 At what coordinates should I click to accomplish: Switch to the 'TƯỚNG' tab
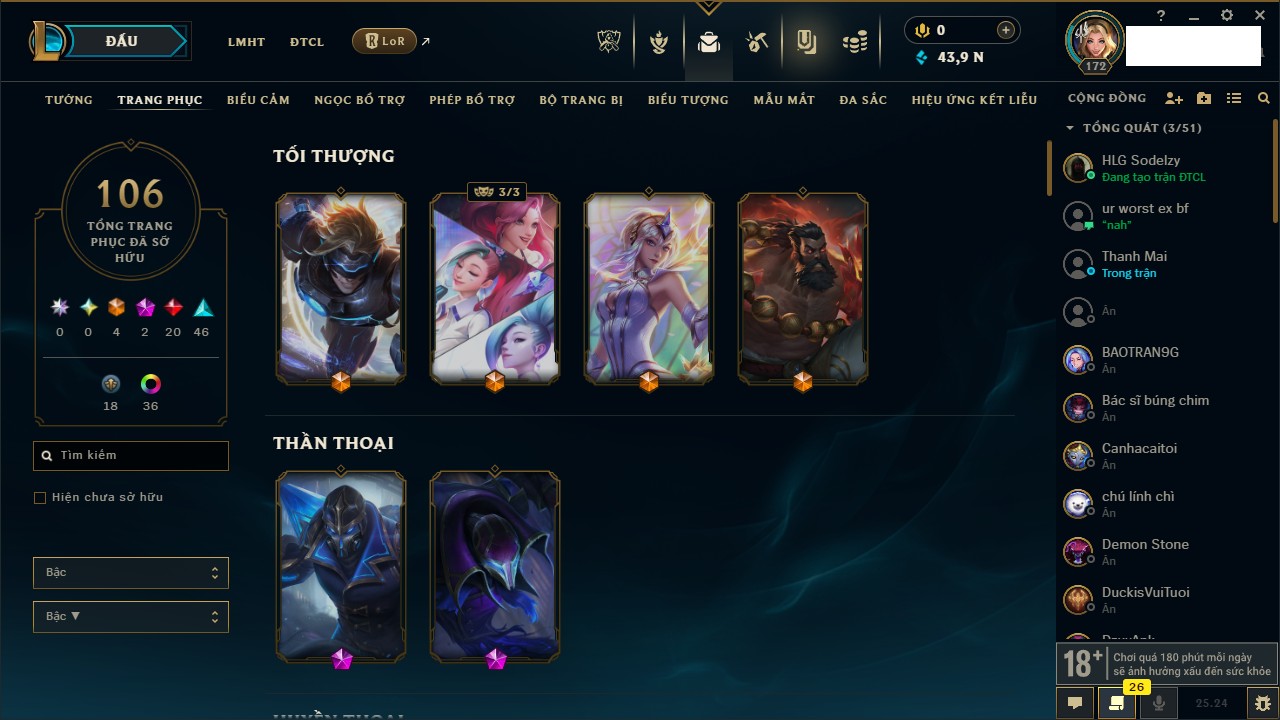coord(69,100)
